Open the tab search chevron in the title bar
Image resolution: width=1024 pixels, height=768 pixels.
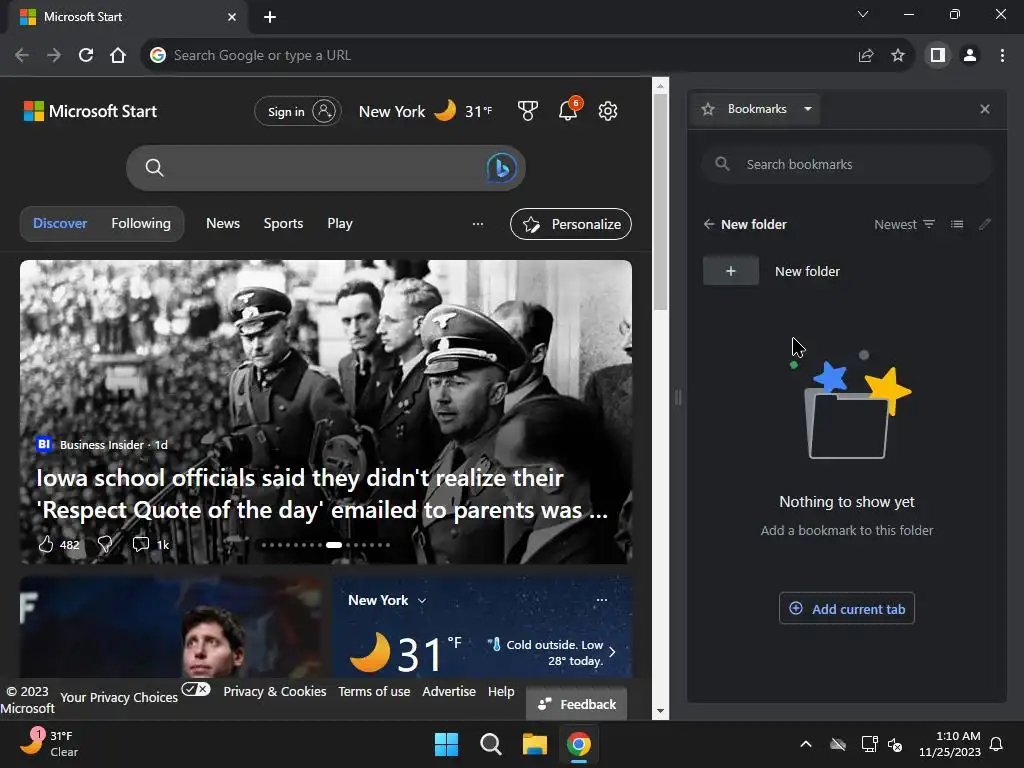click(x=863, y=14)
